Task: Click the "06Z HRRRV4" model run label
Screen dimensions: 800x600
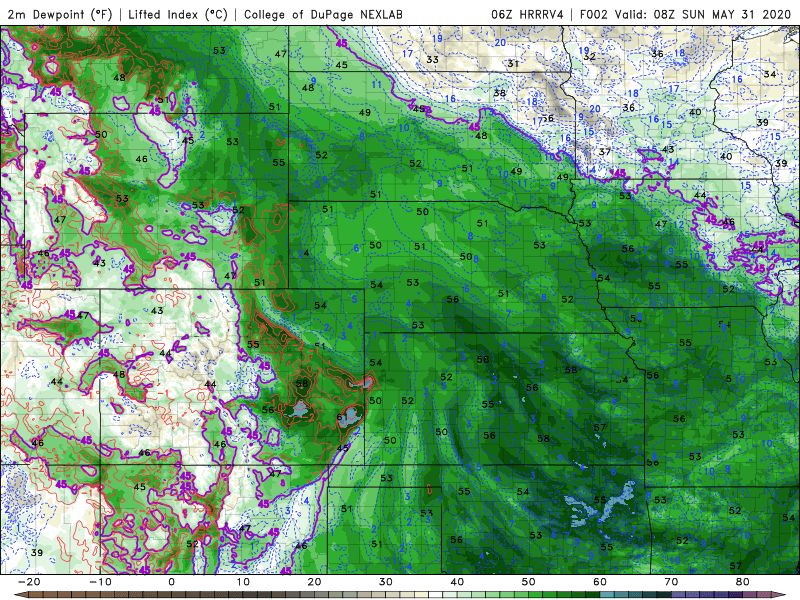Action: tap(527, 14)
